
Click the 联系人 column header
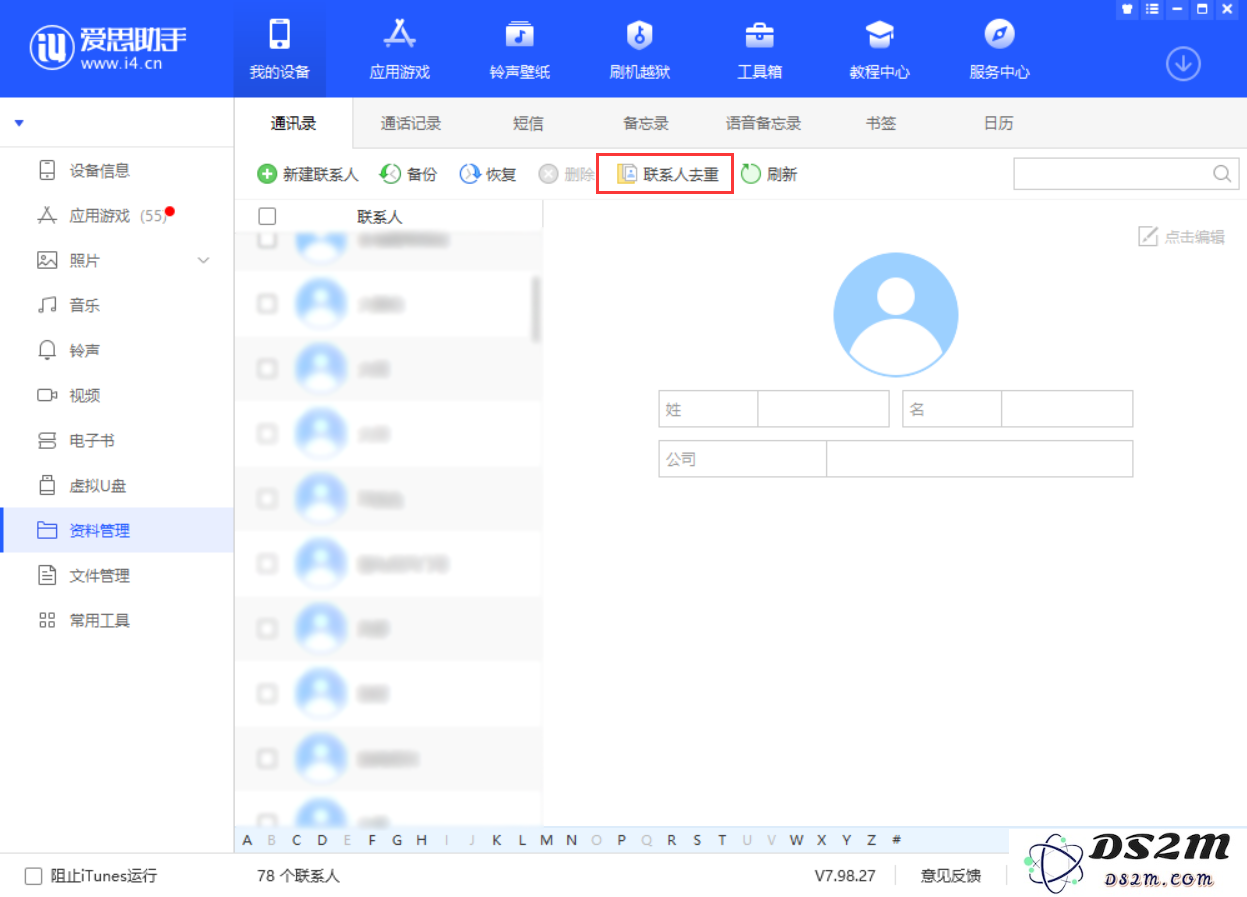[379, 216]
